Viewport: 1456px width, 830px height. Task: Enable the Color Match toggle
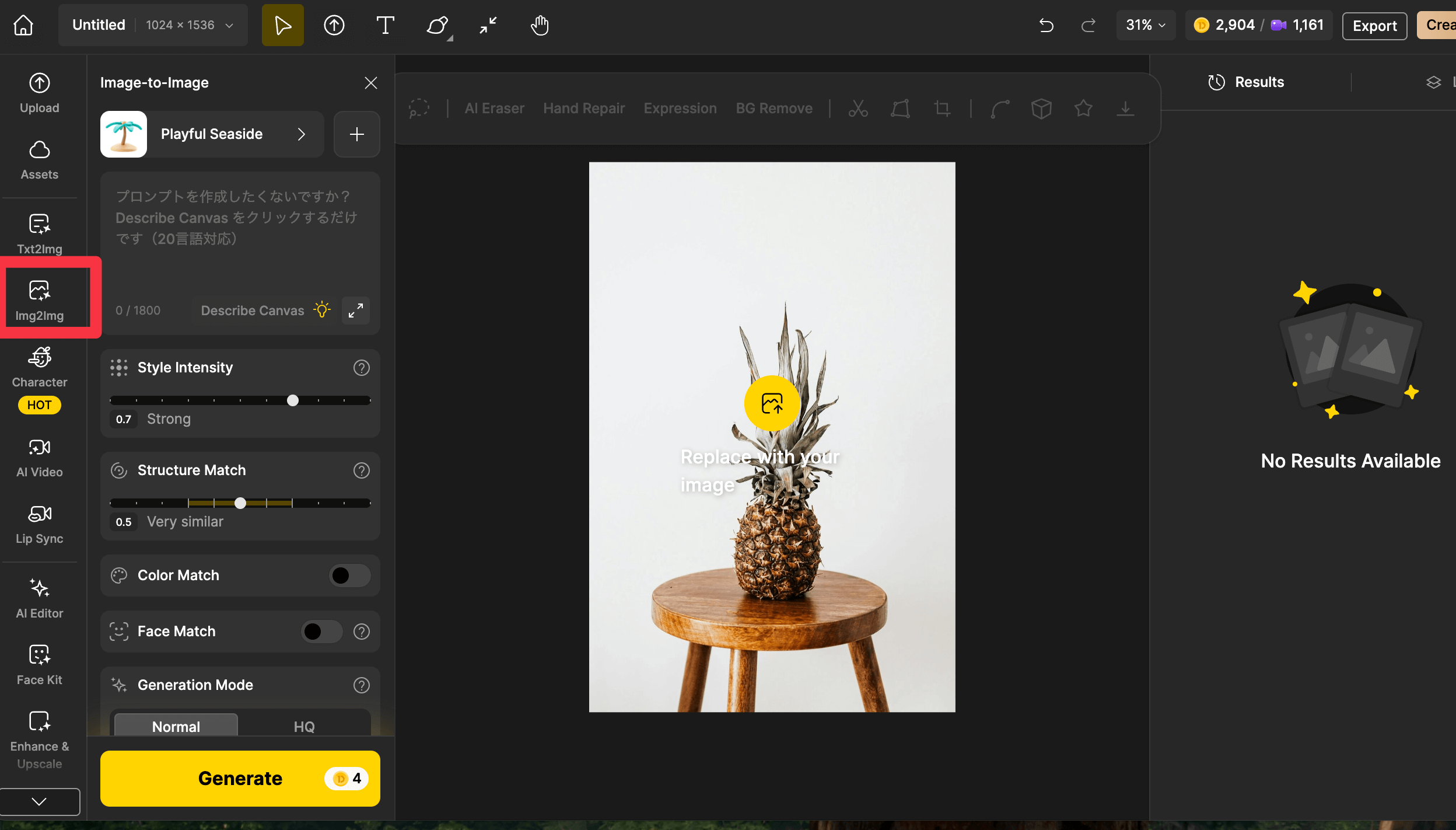tap(349, 576)
